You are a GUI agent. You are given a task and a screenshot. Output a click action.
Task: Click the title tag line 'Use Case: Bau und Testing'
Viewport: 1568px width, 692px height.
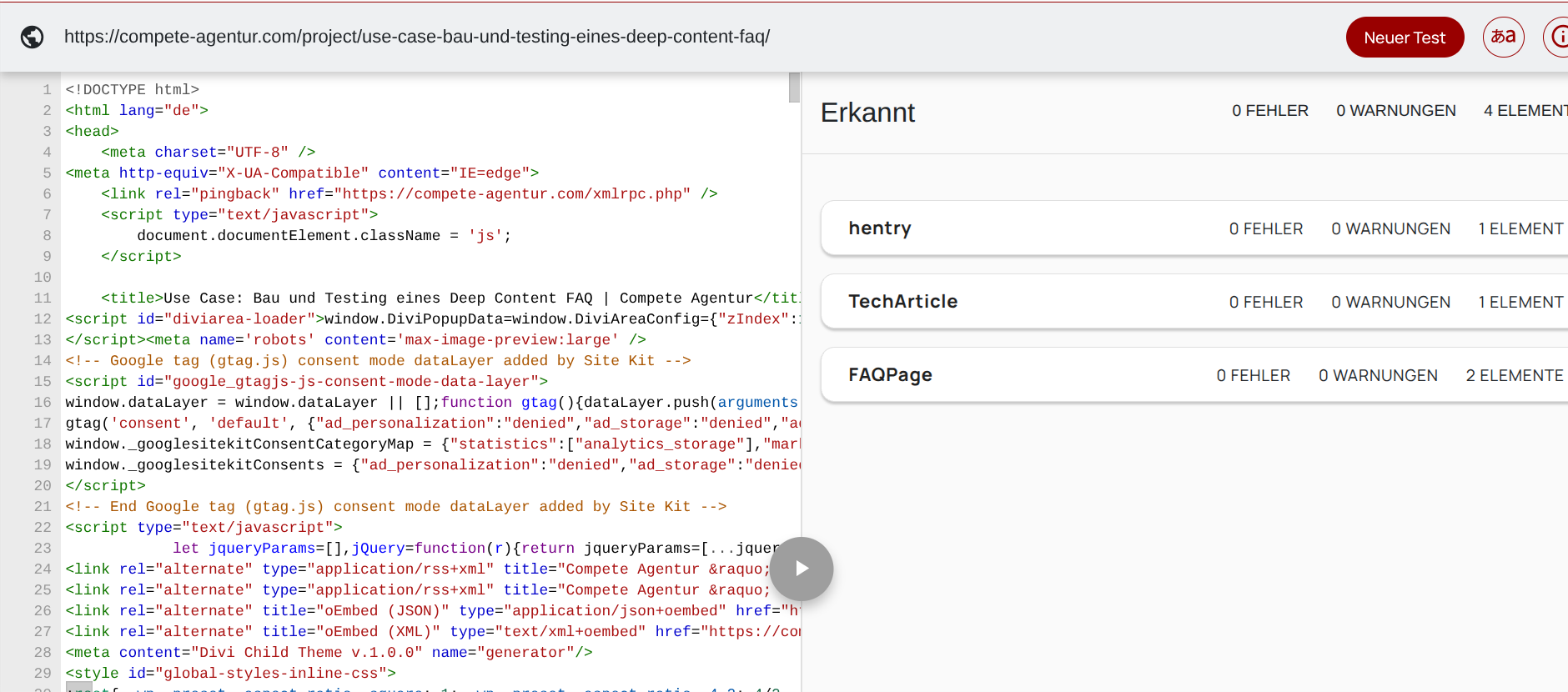click(450, 298)
